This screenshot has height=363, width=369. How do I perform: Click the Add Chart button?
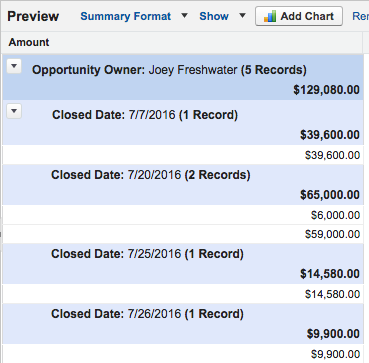299,16
